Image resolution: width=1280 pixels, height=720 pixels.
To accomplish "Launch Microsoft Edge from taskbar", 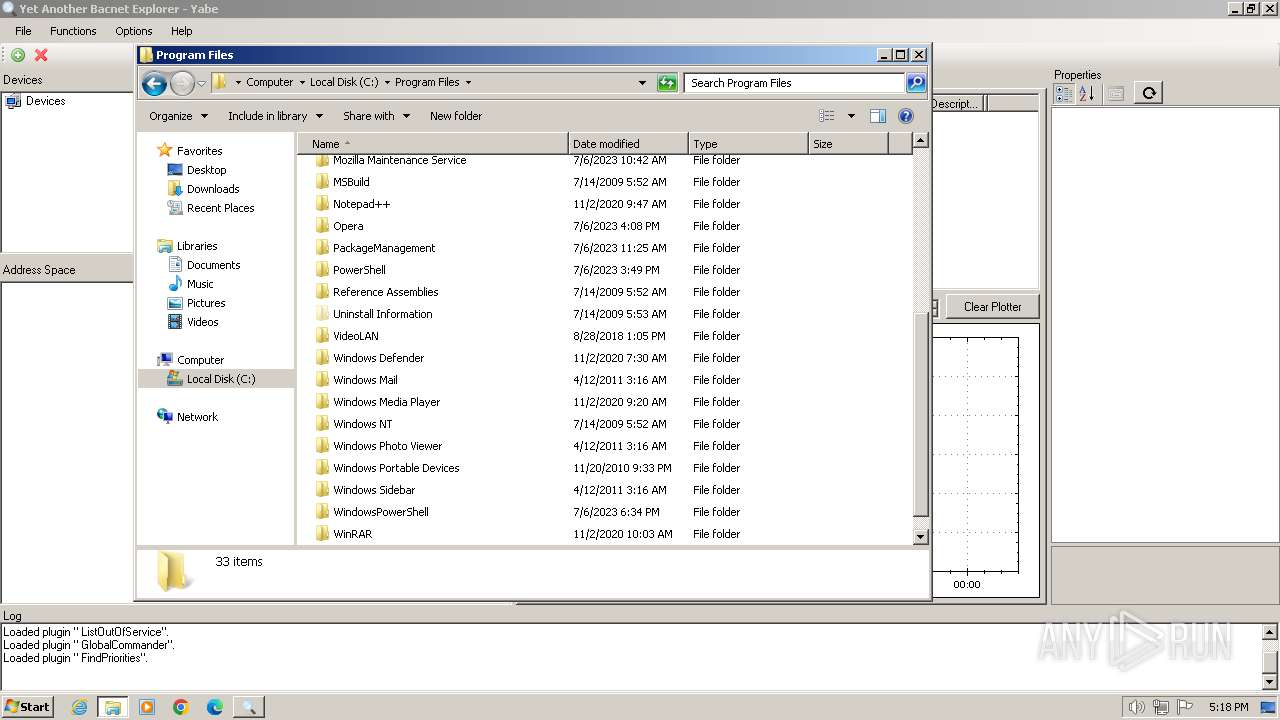I will point(215,707).
